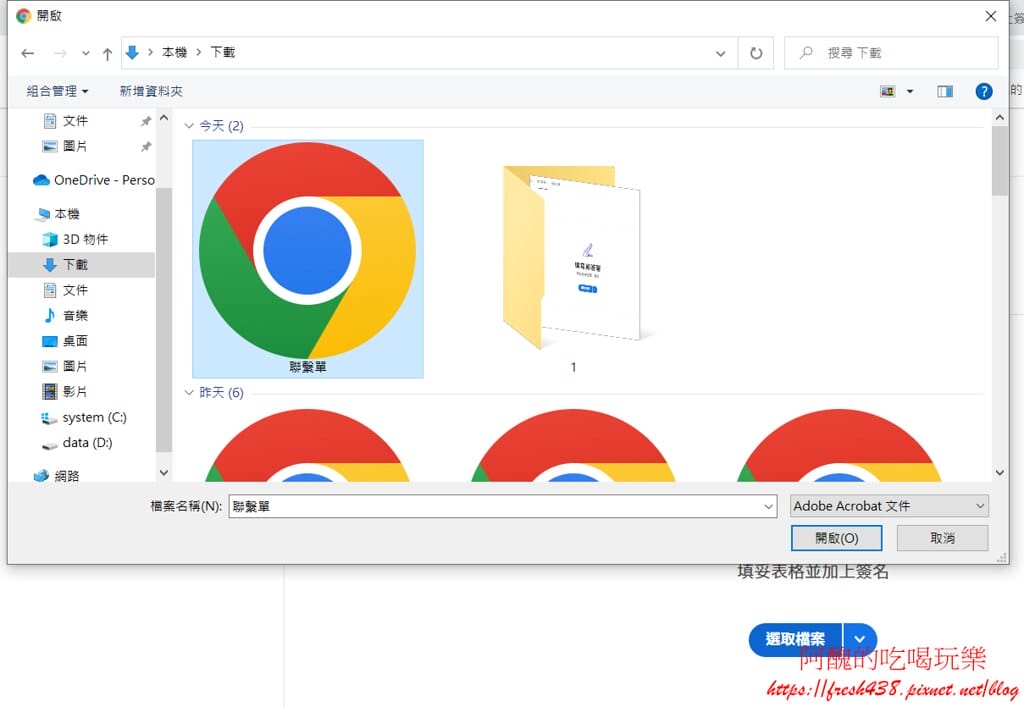Viewport: 1024px width, 707px height.
Task: Open Adobe Acrobat 文件 file type dropdown
Action: pos(889,506)
